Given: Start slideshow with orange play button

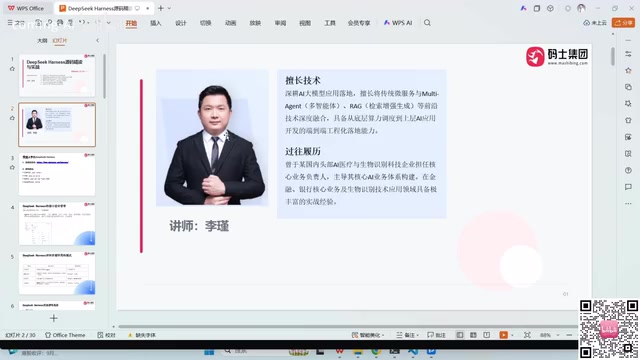Looking at the screenshot, I should click(x=503, y=335).
